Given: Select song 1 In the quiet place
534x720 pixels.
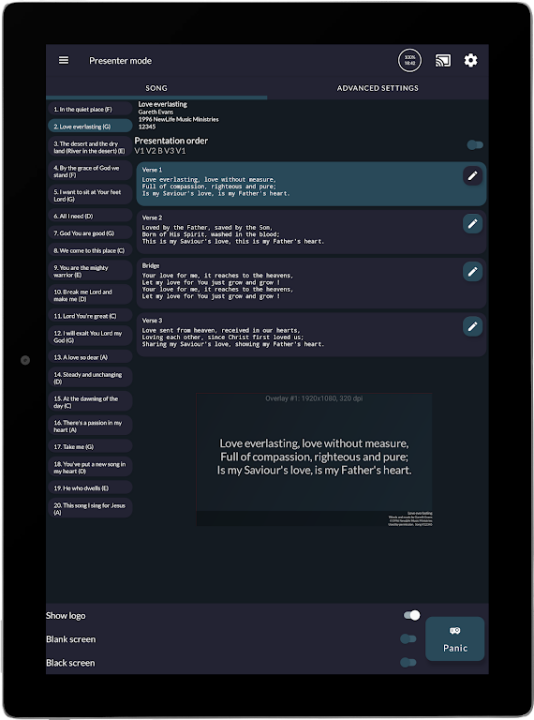Looking at the screenshot, I should coord(90,109).
